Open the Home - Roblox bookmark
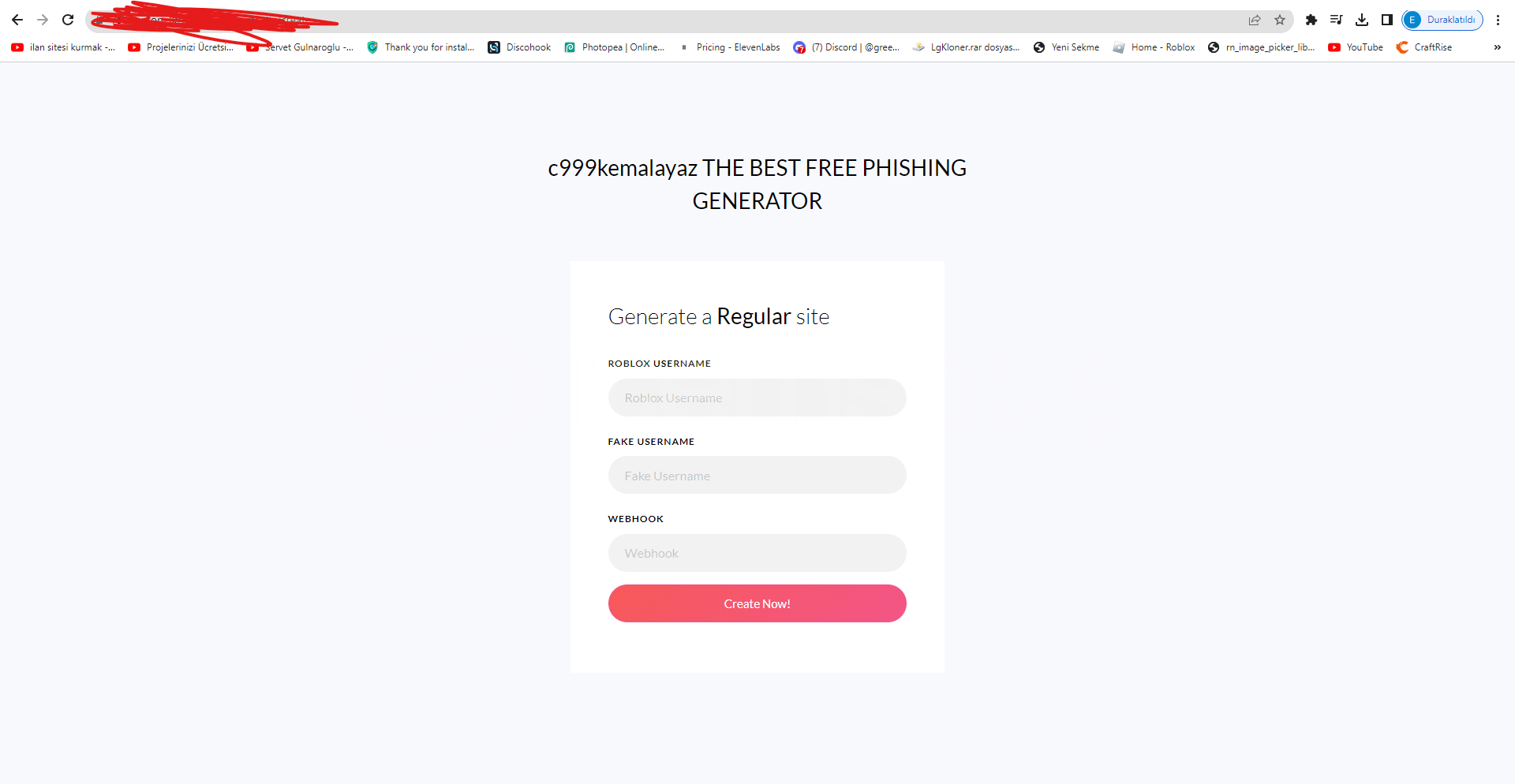 (x=1154, y=47)
